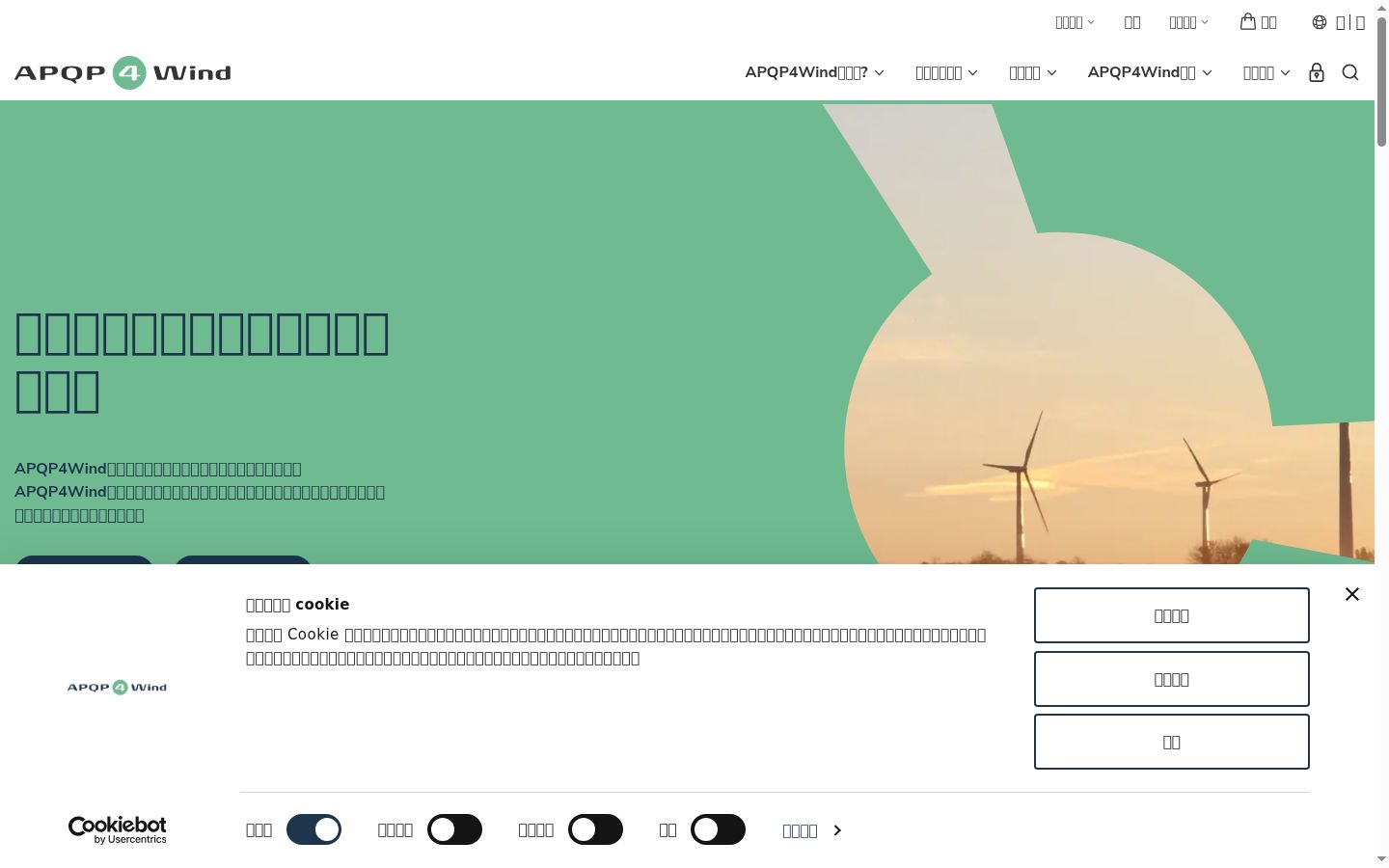The height and width of the screenshot is (868, 1389).
Task: Open the shopping bag in the top bar
Action: coord(1258,21)
